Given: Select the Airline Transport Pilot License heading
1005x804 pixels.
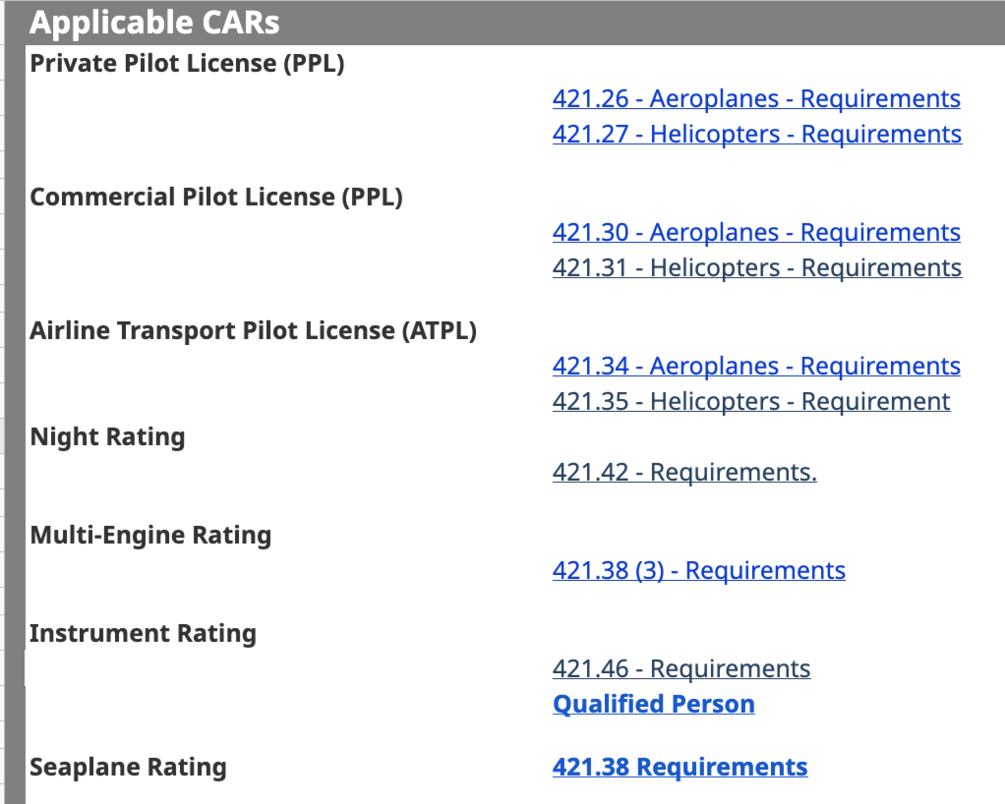Looking at the screenshot, I should (x=253, y=331).
